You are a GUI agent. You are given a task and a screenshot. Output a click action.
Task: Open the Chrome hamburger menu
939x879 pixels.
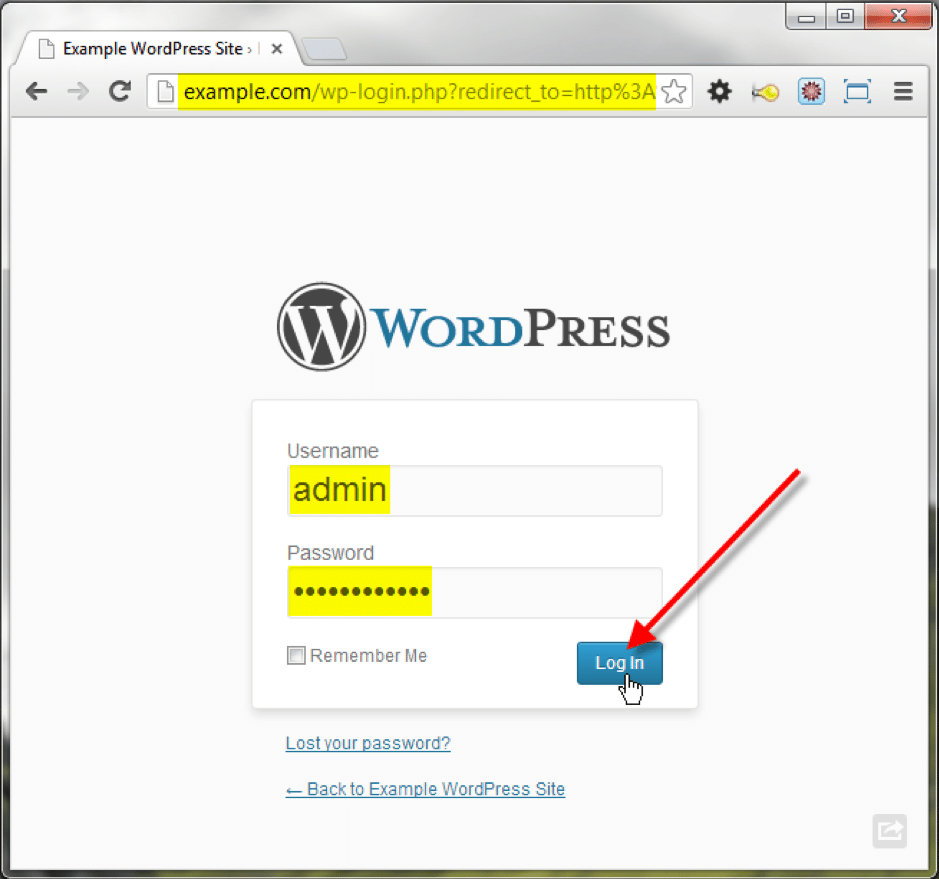tap(903, 92)
